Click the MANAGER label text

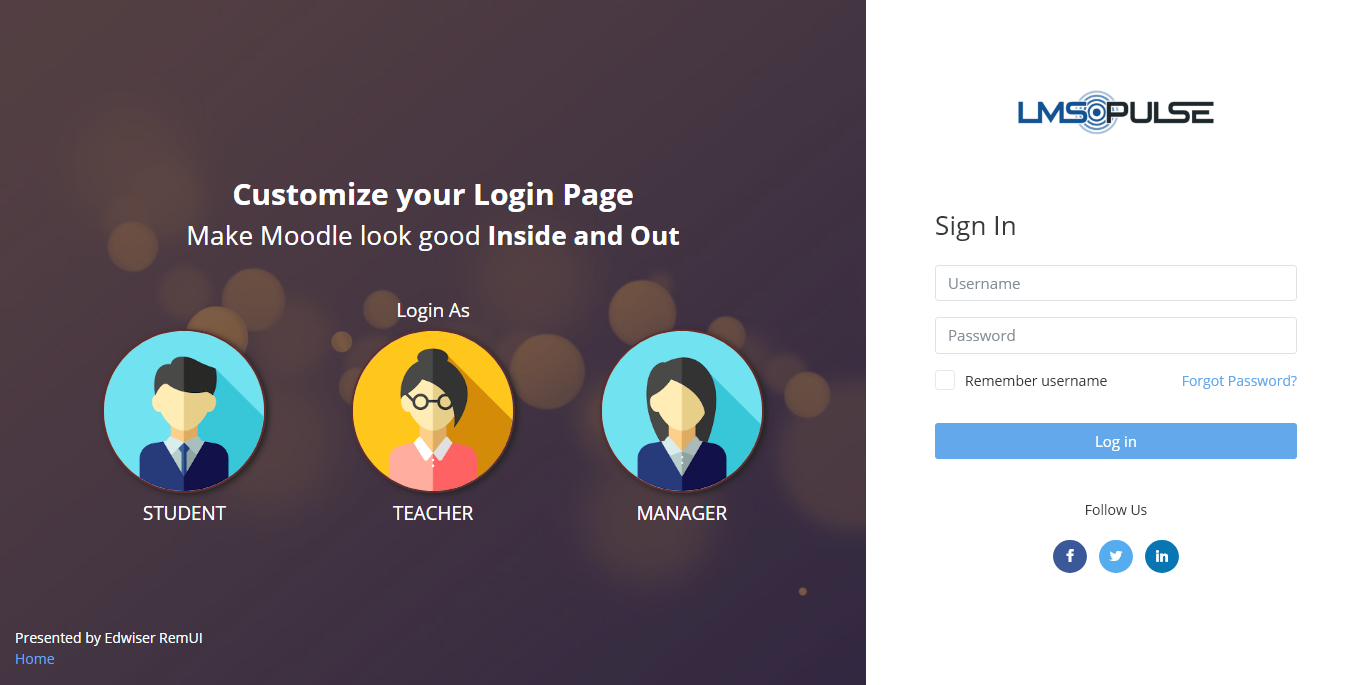tap(682, 513)
